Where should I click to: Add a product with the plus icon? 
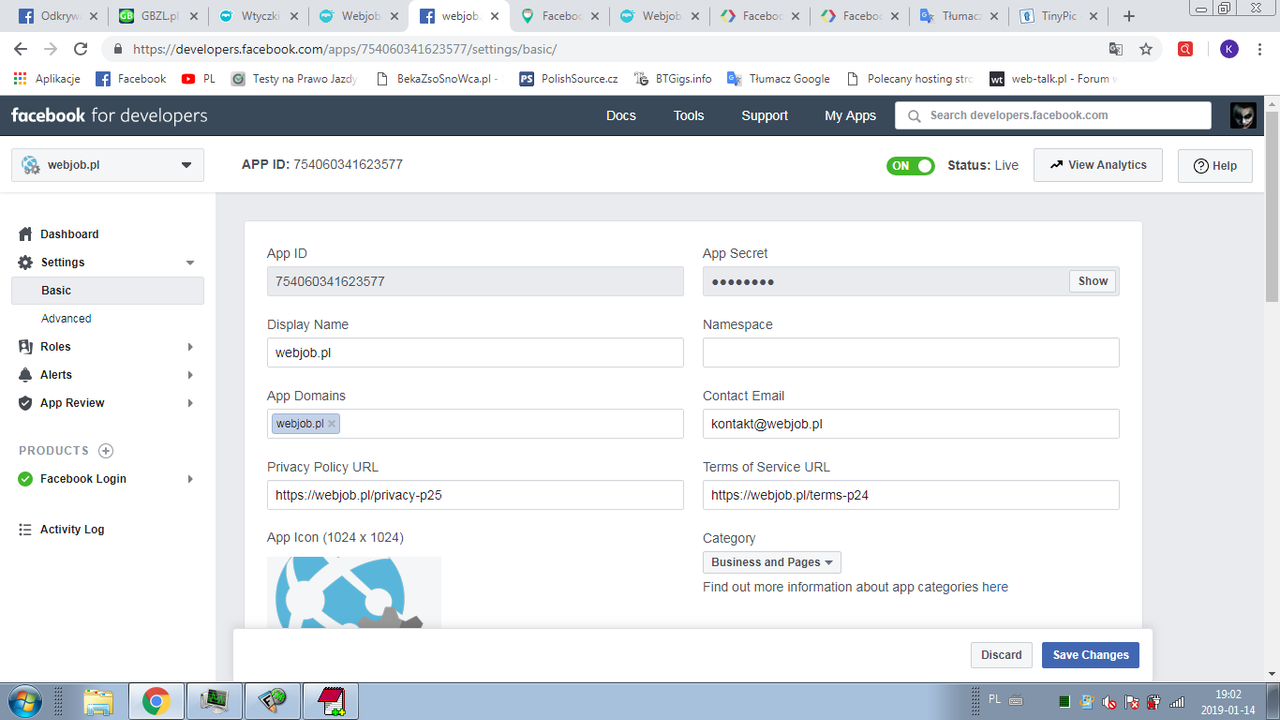[x=106, y=451]
